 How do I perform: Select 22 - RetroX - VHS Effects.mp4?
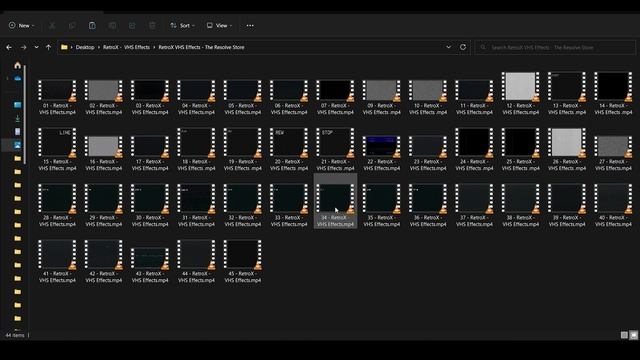[382, 153]
